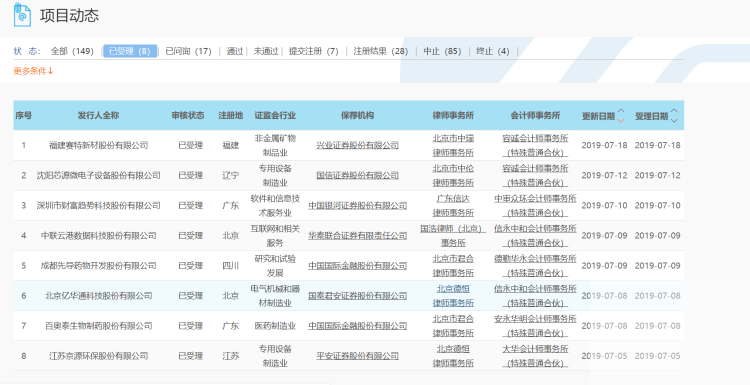Click the 保荐机构 column header
Viewport: 750px width, 385px height.
pyautogui.click(x=357, y=116)
